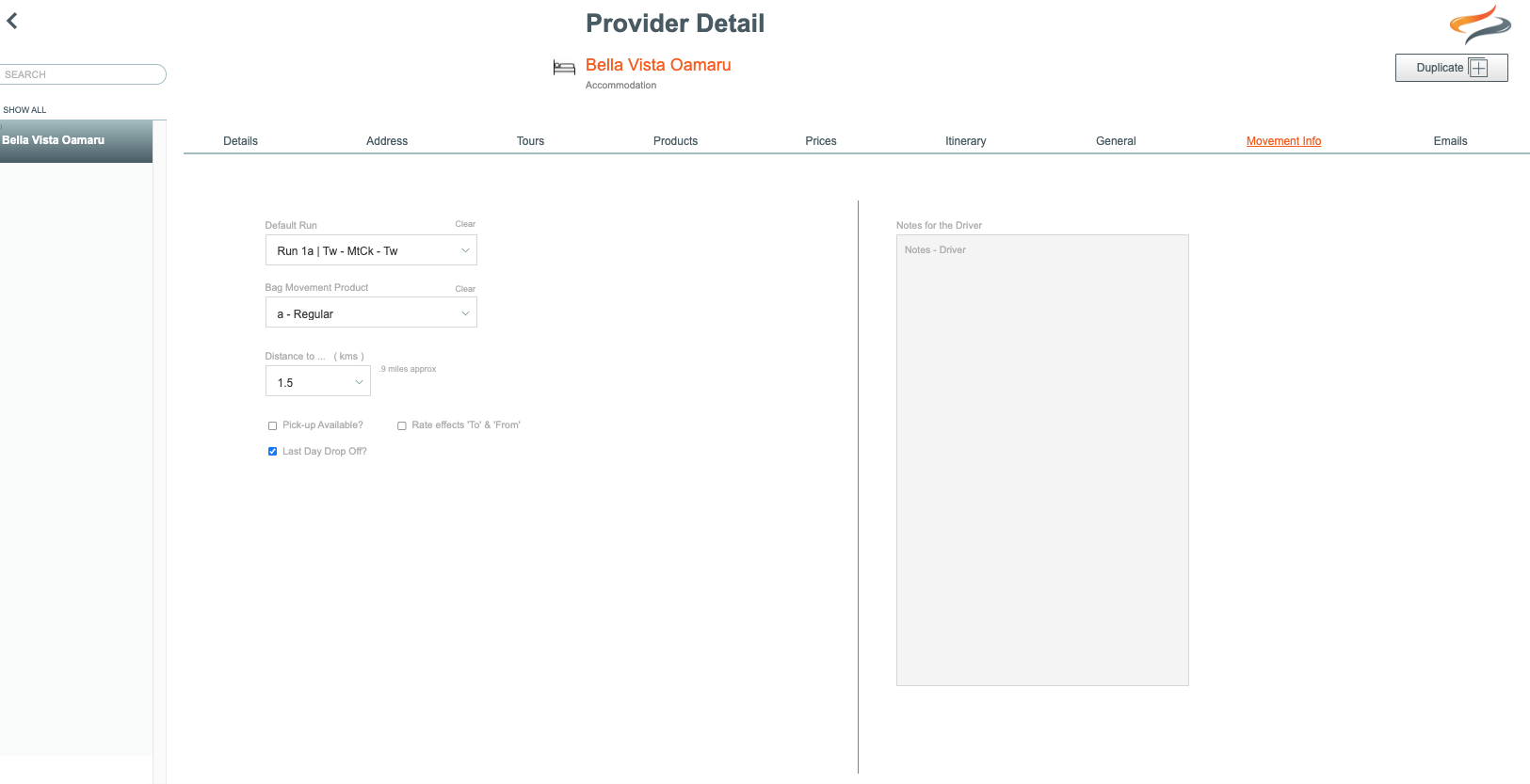
Task: Click into the Notes - Driver text area
Action: pos(1042,460)
